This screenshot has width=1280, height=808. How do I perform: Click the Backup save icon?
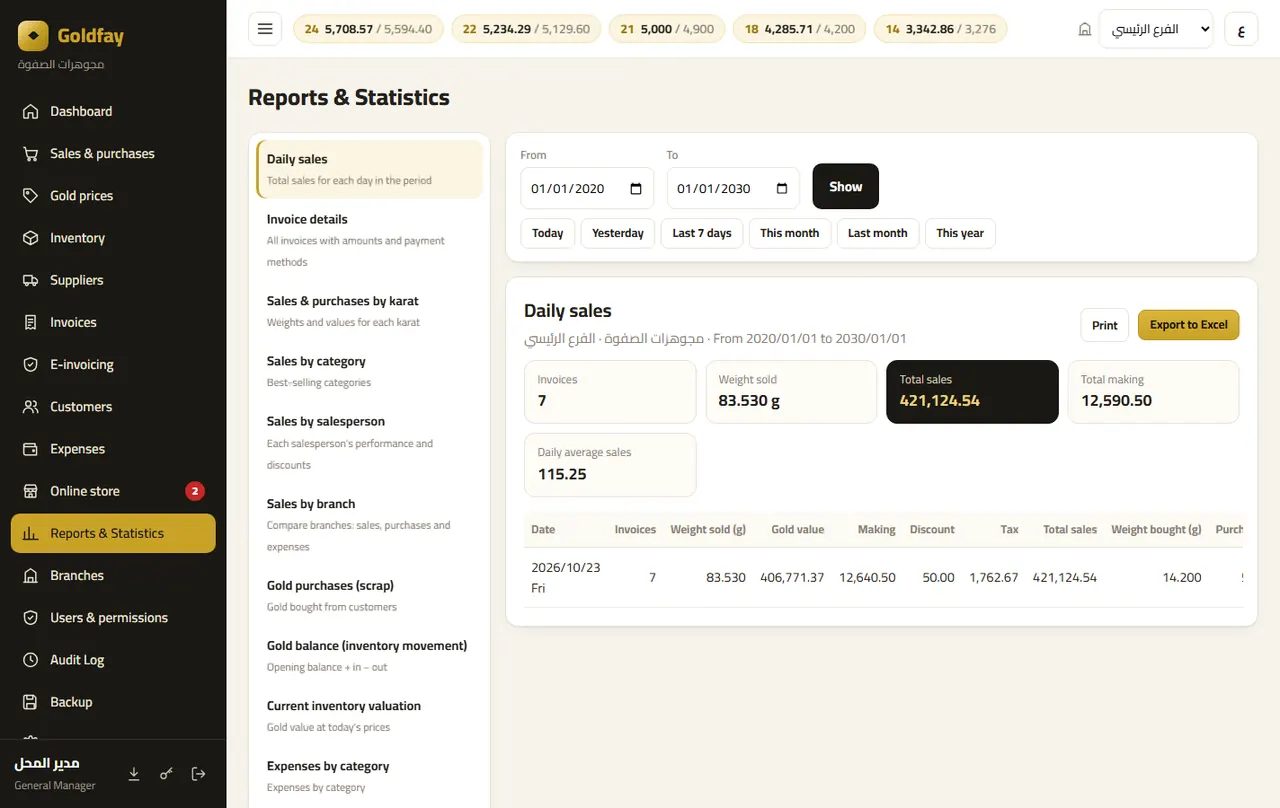pyautogui.click(x=31, y=702)
